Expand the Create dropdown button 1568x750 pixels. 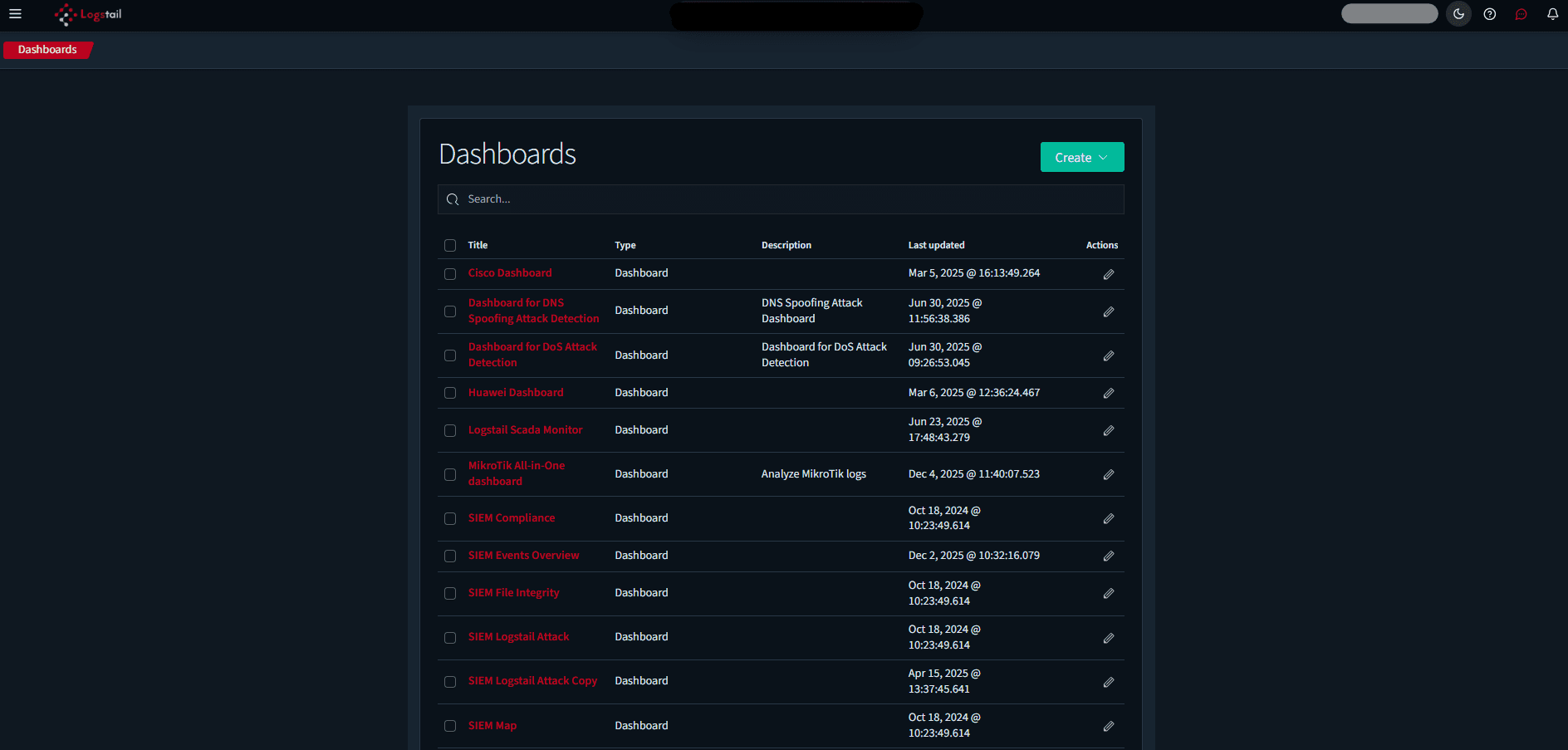(1082, 157)
